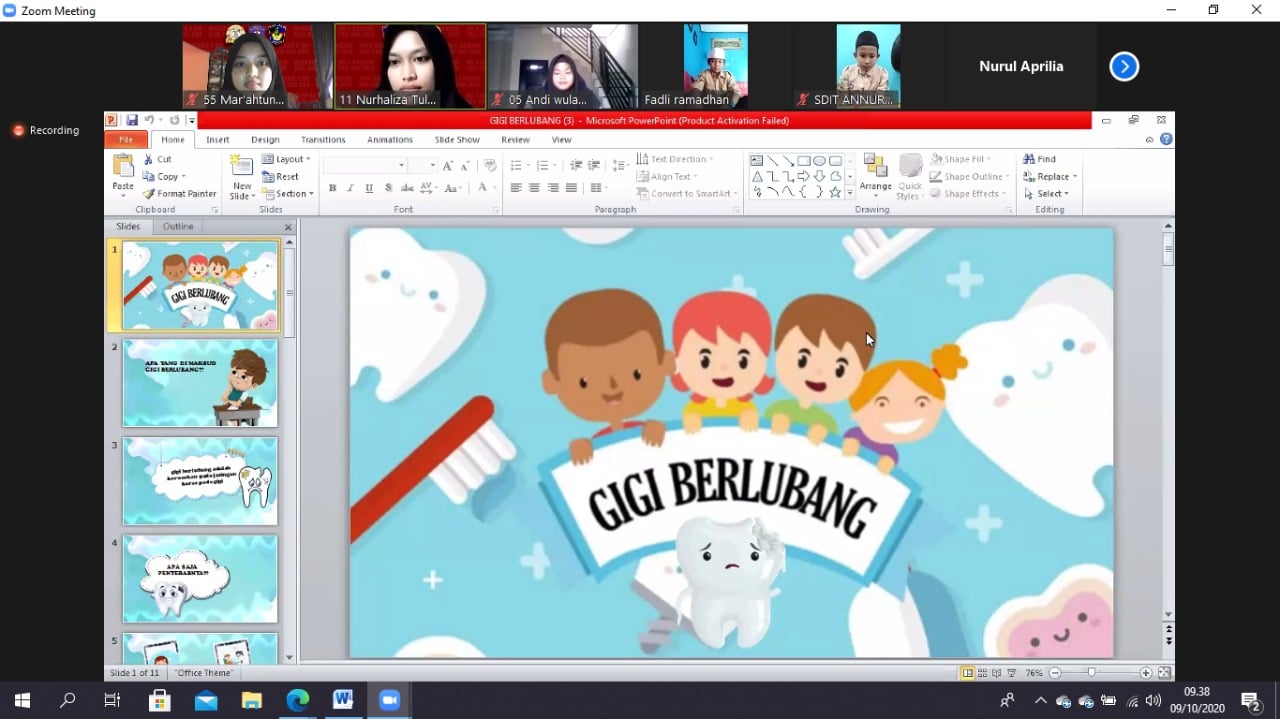Screen dimensions: 1280x719
Task: Click the Save icon in quick access toolbar
Action: [132, 121]
